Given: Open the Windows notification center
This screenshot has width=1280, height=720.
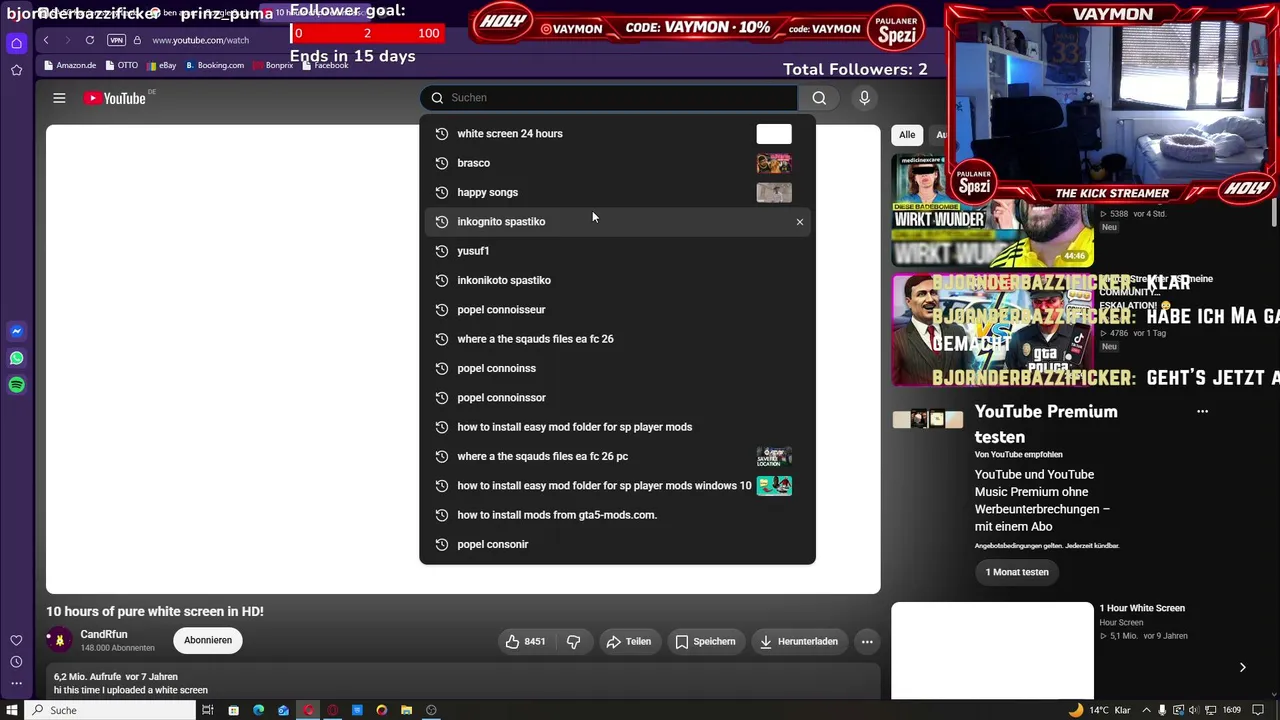Looking at the screenshot, I should point(1259,710).
